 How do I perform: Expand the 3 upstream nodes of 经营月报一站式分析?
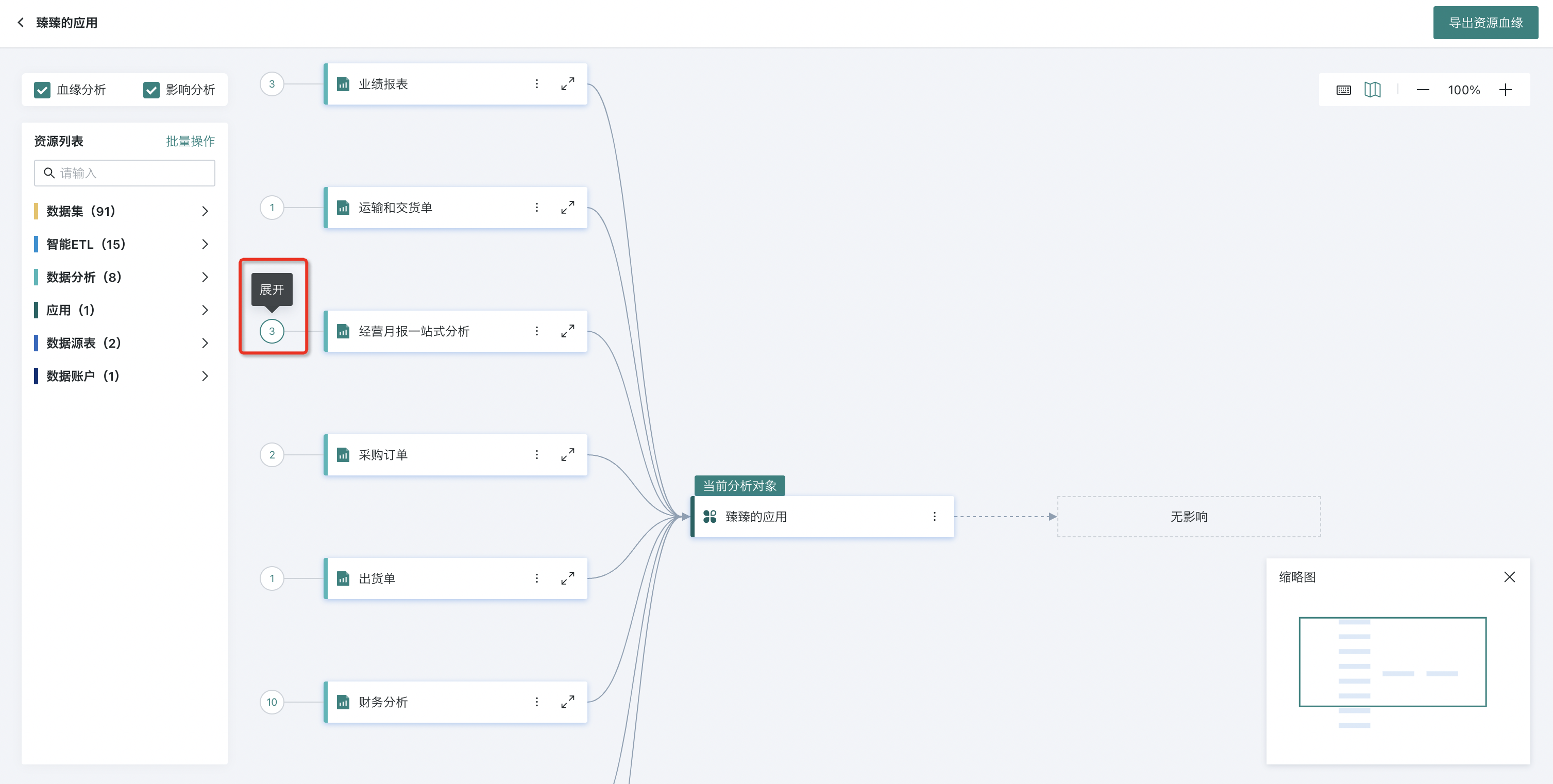pyautogui.click(x=272, y=331)
